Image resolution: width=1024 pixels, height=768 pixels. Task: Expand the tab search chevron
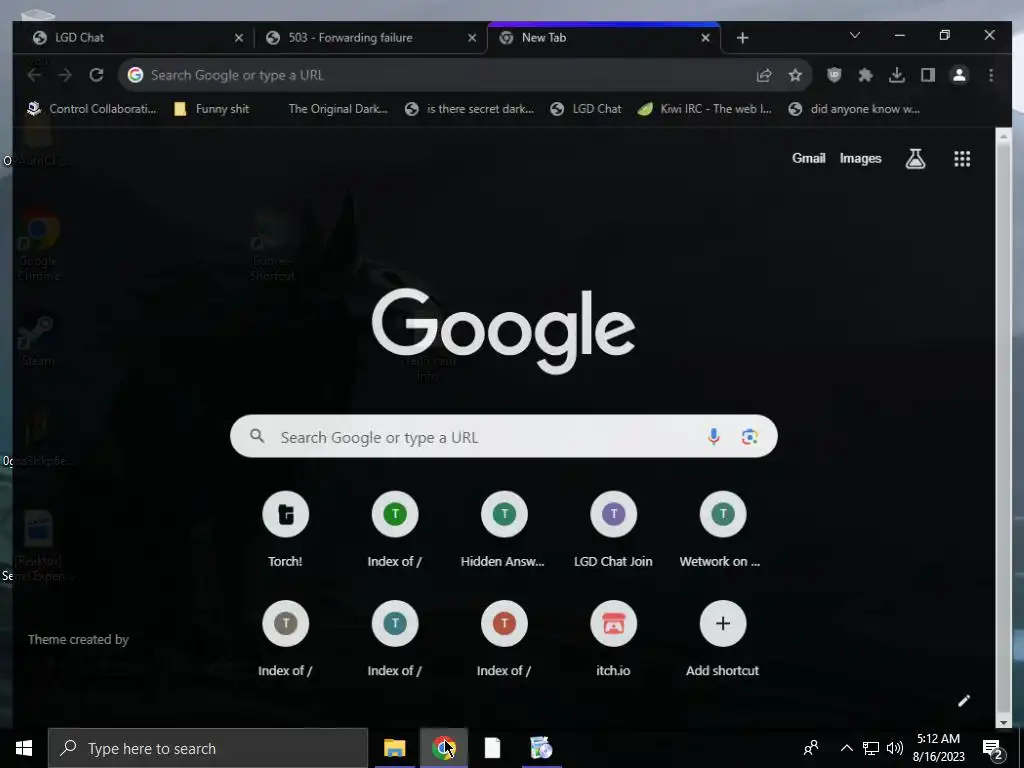[x=854, y=35]
